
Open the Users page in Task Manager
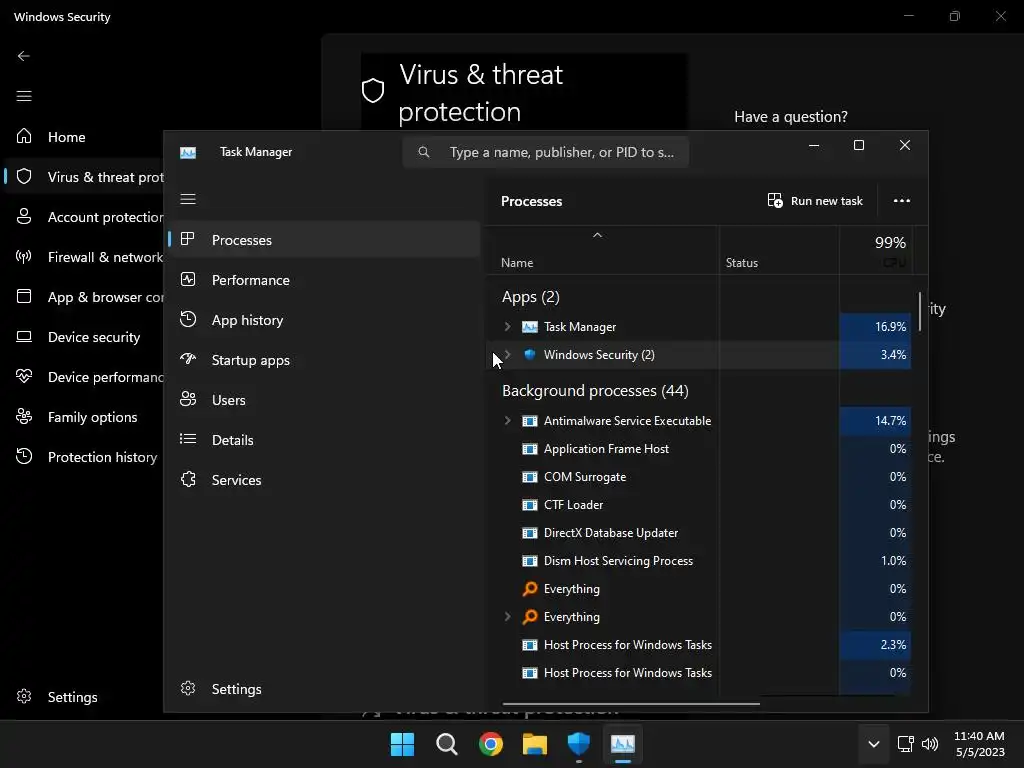tap(324, 400)
